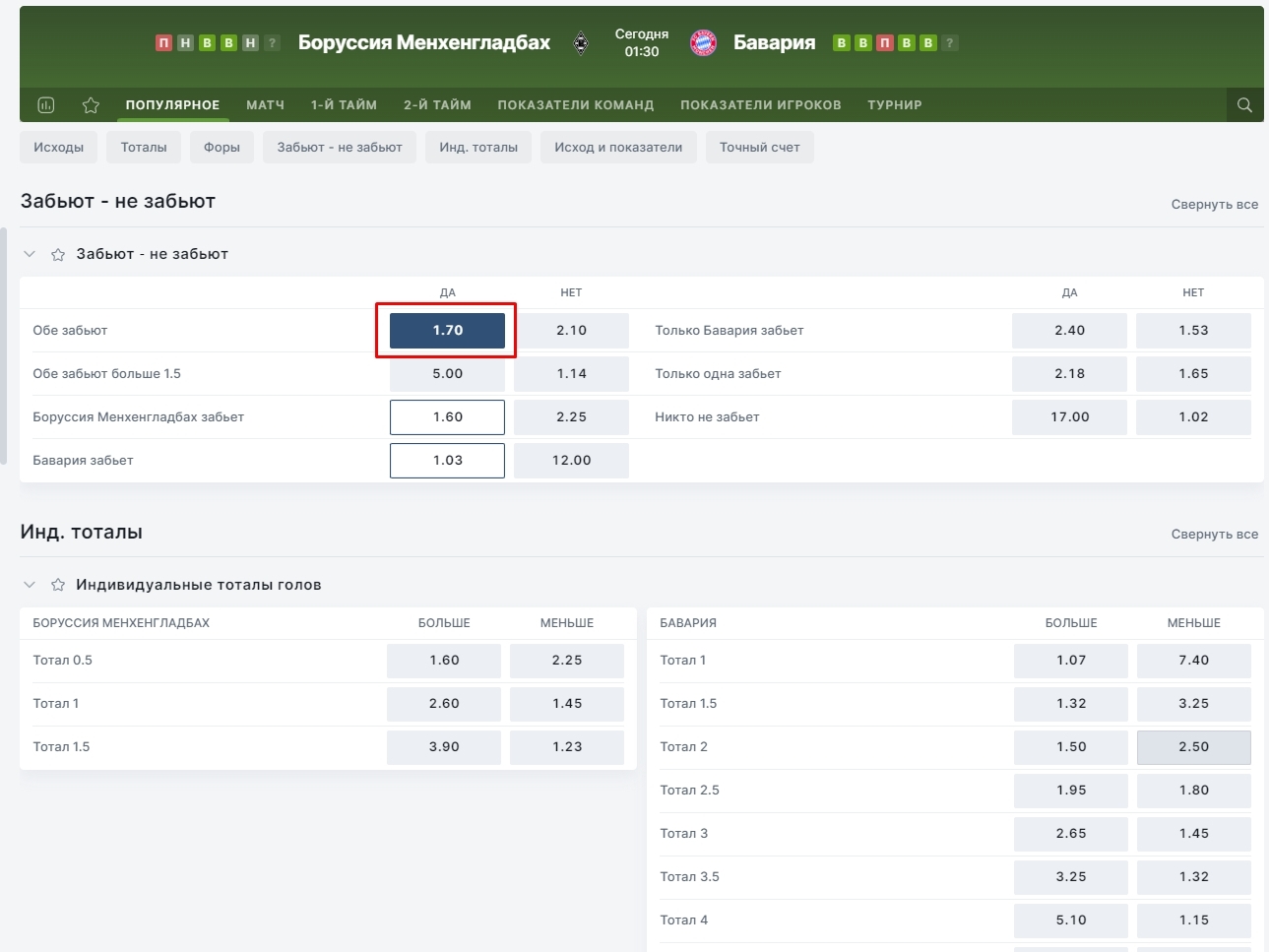This screenshot has width=1269, height=952.
Task: Collapse 'Индивидуальные тоталы голов' chevron
Action: click(x=30, y=585)
